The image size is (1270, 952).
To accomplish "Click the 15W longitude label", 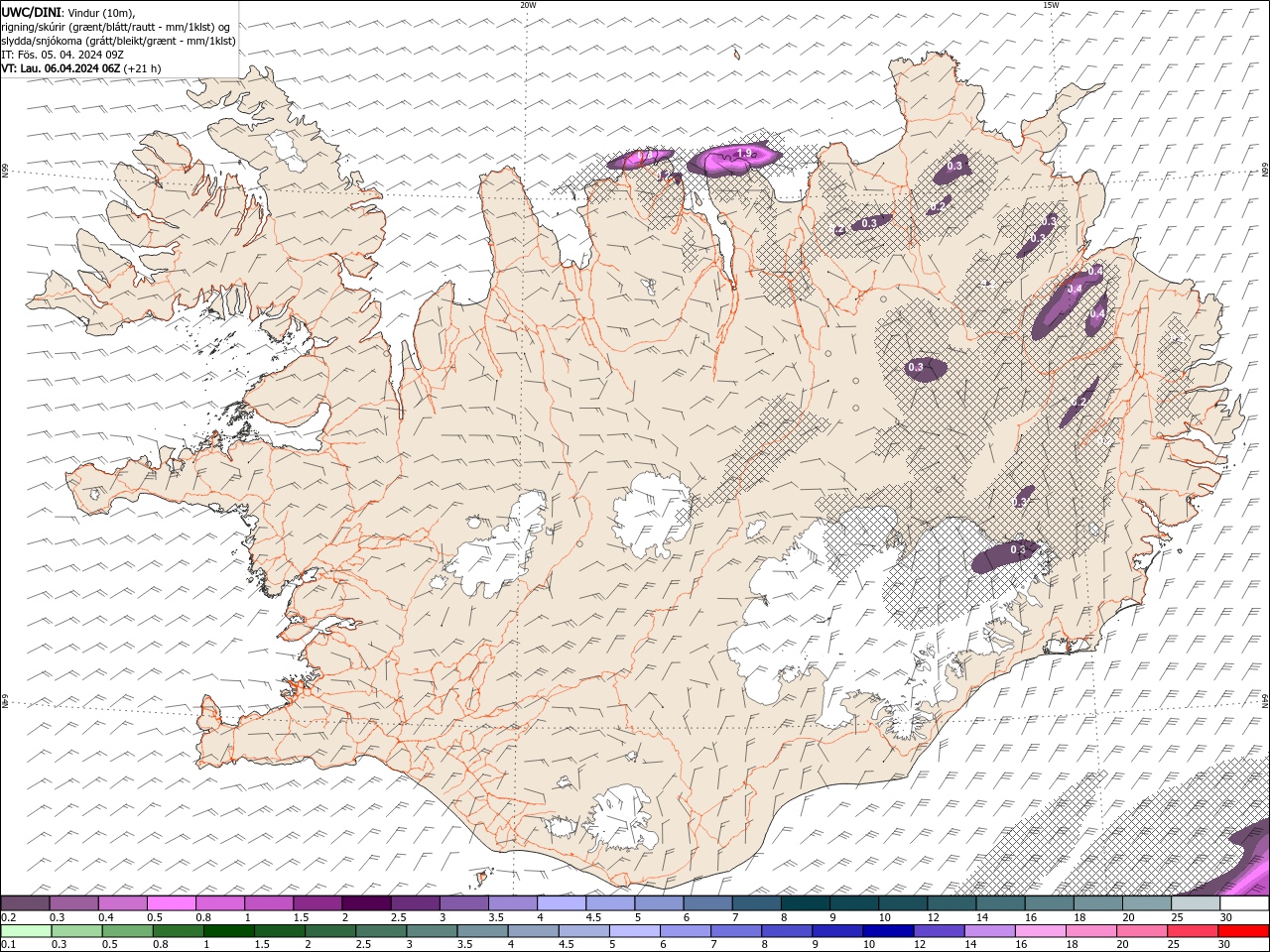I will pos(1050,5).
